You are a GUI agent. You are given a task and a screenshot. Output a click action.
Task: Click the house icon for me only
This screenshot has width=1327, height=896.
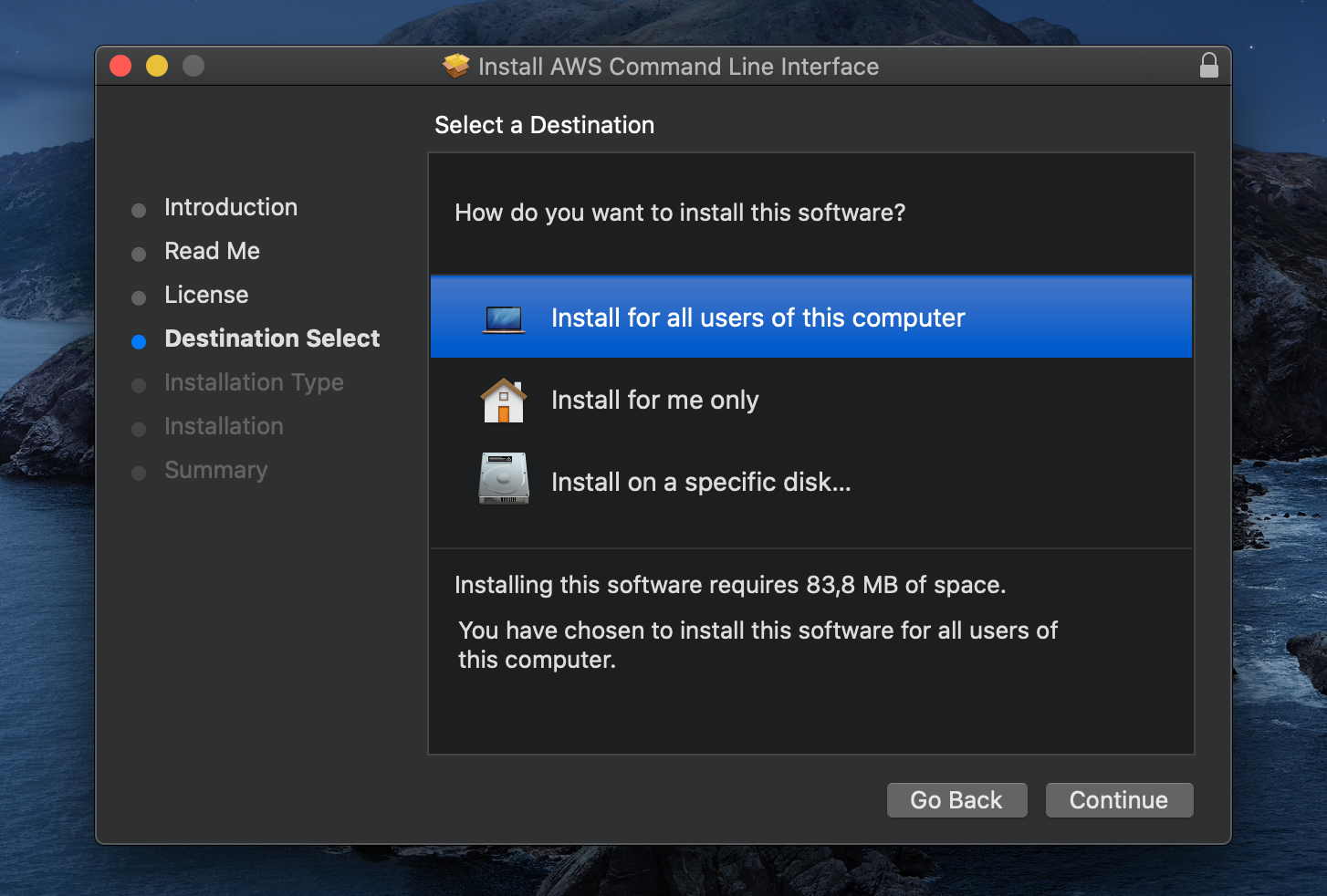504,401
